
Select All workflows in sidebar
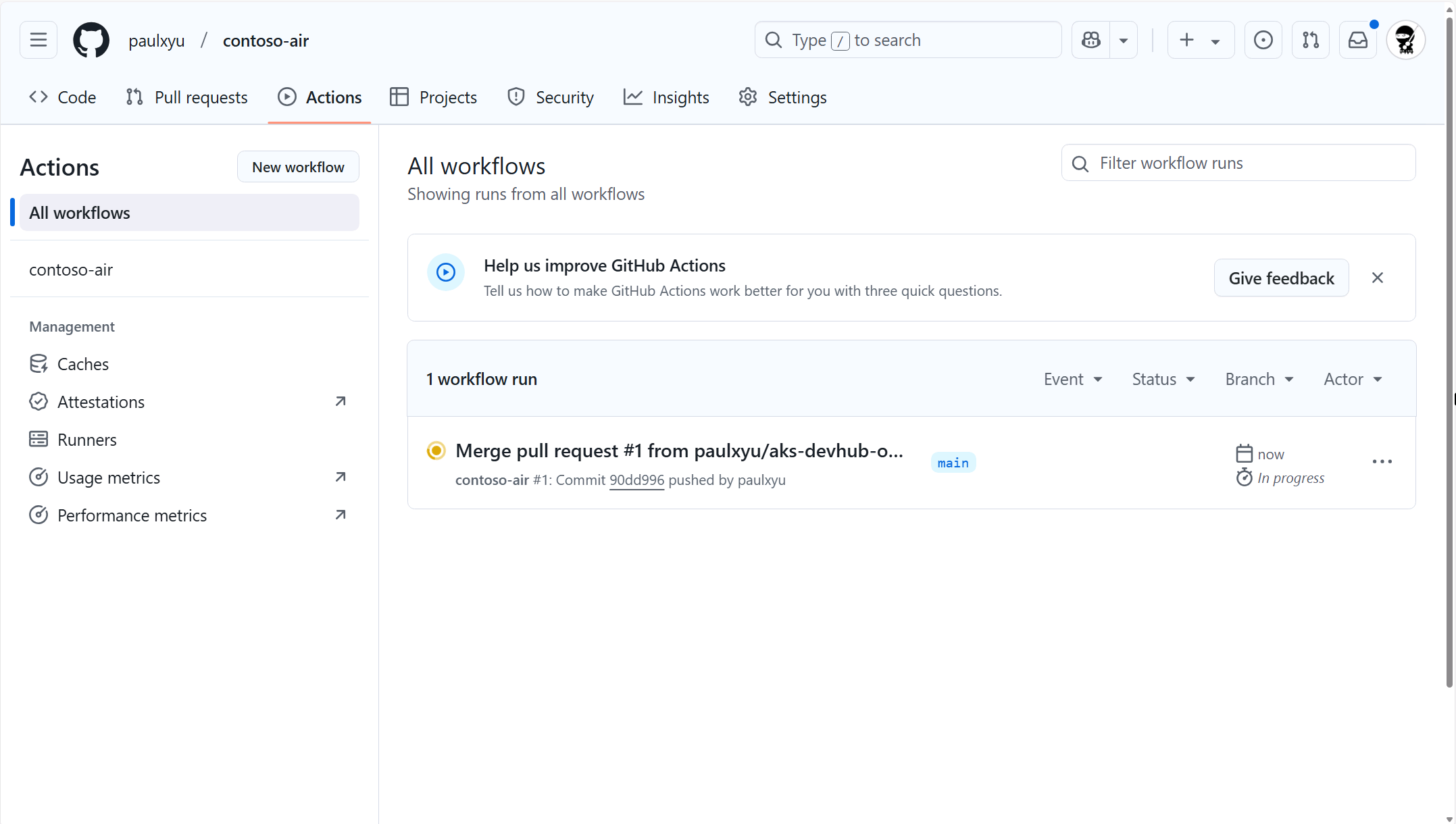tap(189, 213)
